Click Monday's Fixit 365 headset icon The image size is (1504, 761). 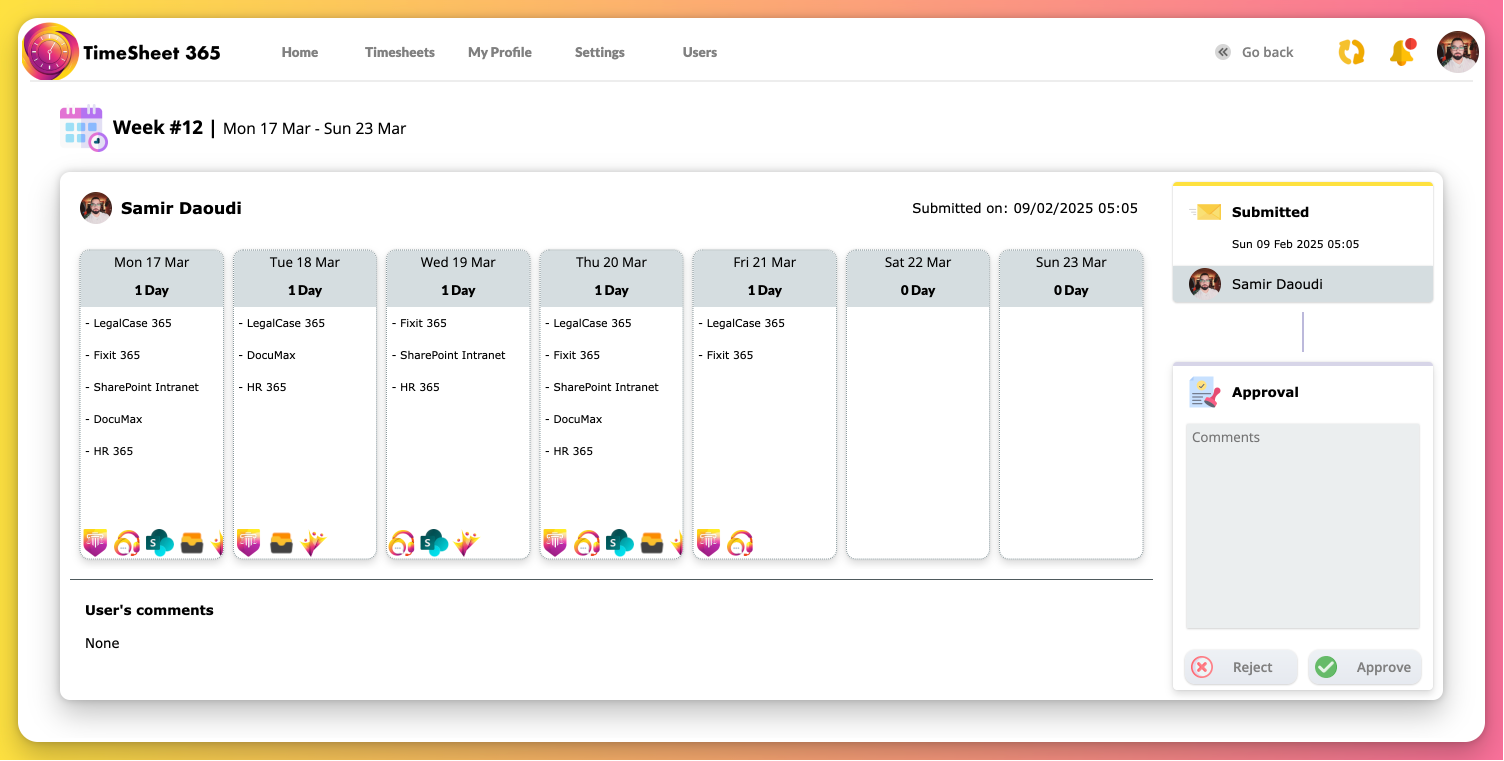127,543
